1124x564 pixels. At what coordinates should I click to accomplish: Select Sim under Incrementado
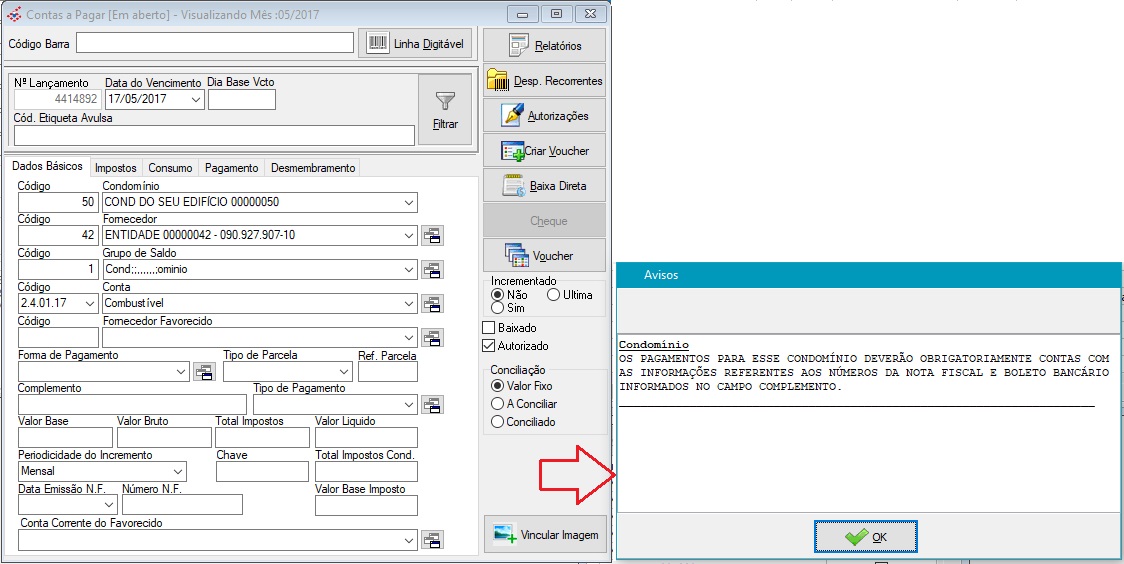pyautogui.click(x=497, y=308)
